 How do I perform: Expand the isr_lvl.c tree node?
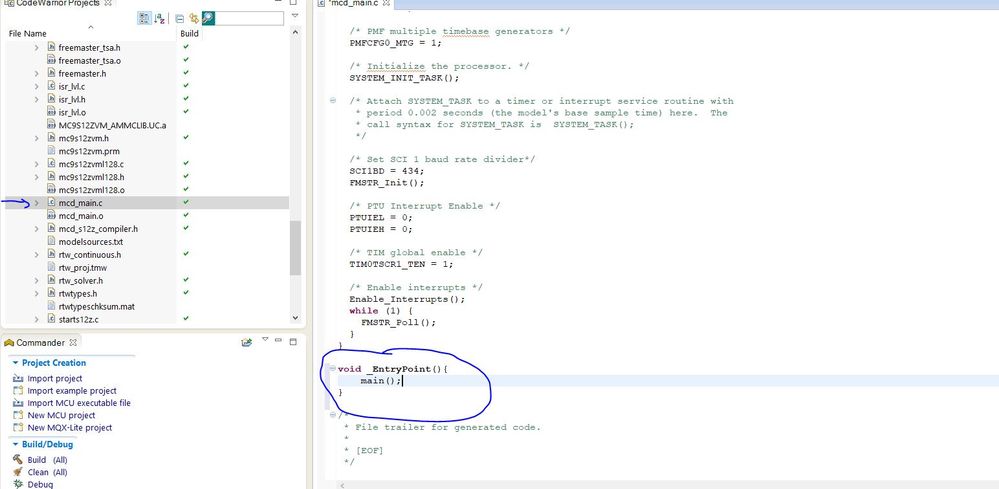point(36,86)
